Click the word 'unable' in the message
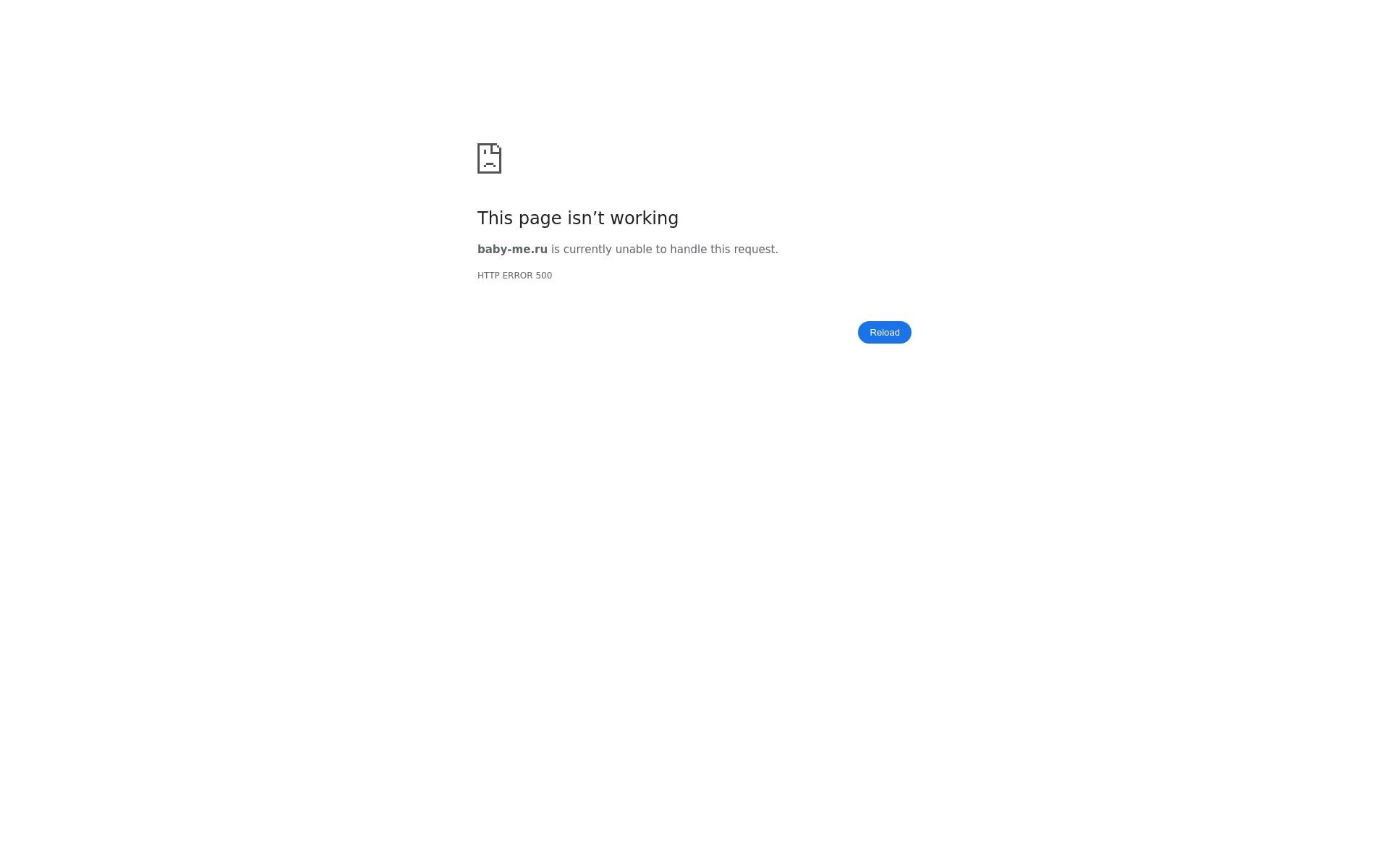The image size is (1389, 868). tap(634, 250)
